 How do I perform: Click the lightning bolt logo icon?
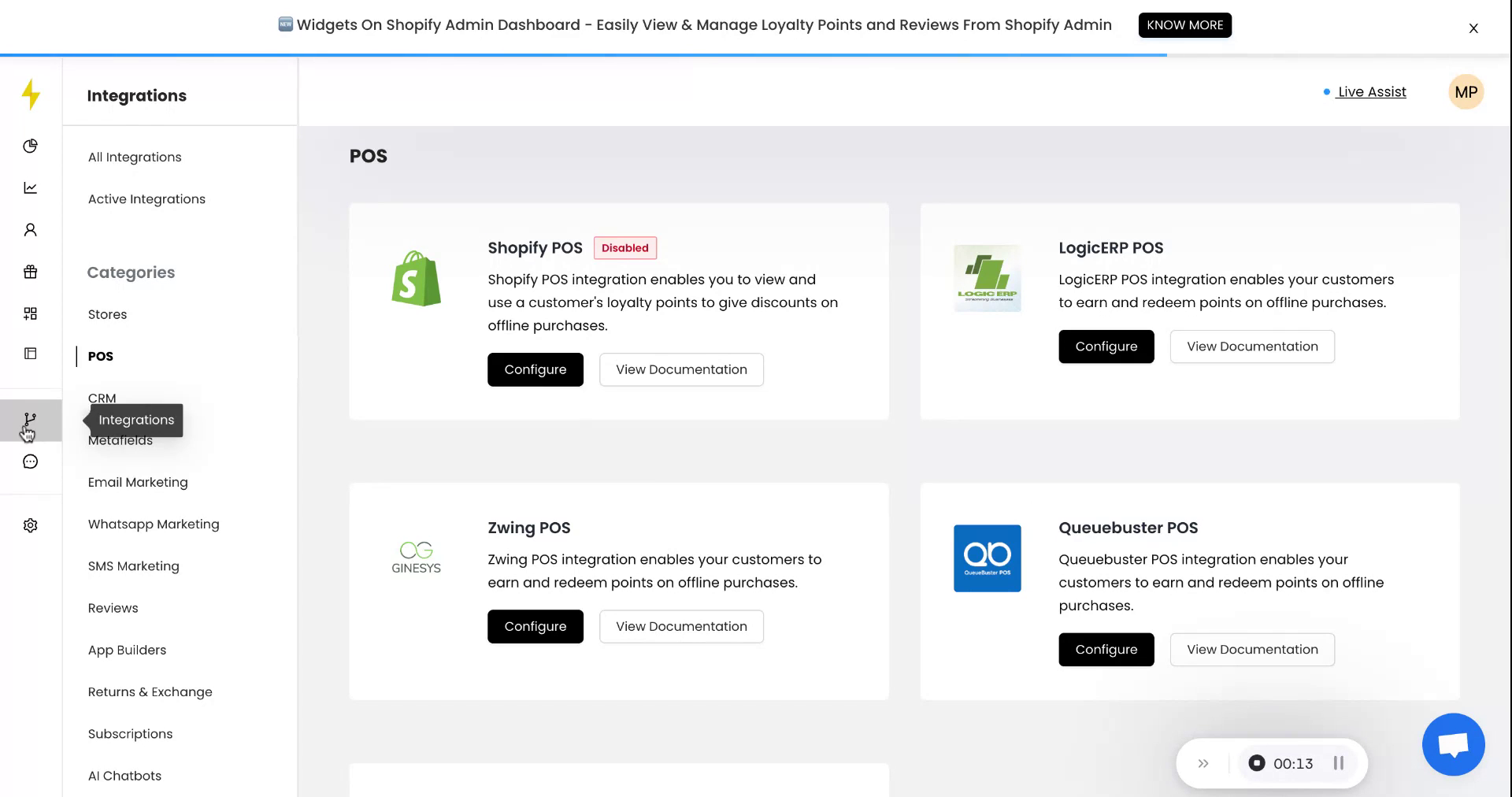click(31, 95)
